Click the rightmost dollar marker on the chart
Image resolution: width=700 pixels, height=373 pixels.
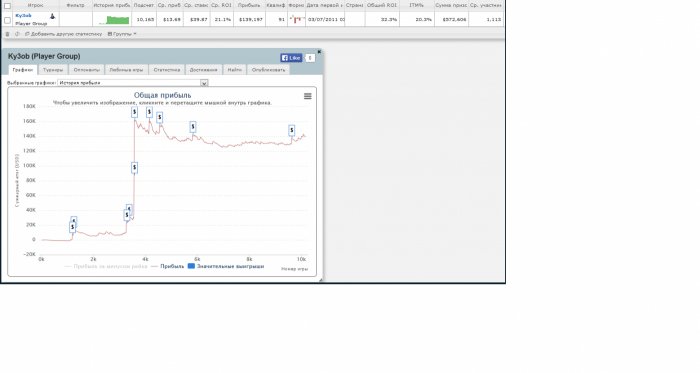(292, 130)
